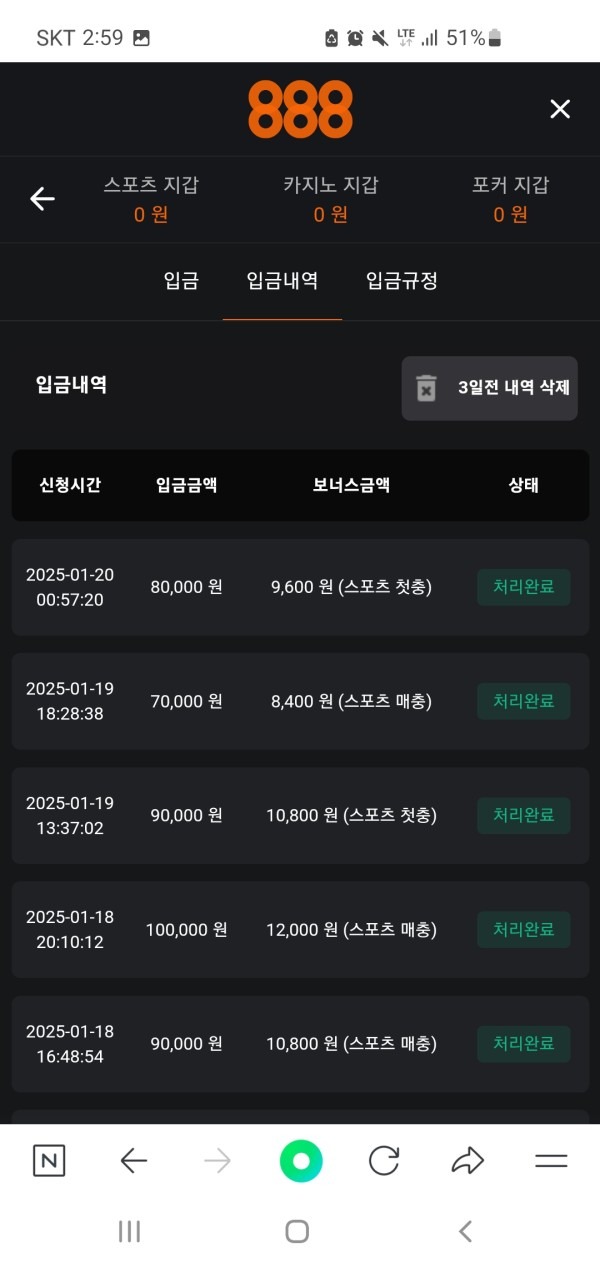Switch to the 입금 tab
The height and width of the screenshot is (1267, 600).
point(180,281)
